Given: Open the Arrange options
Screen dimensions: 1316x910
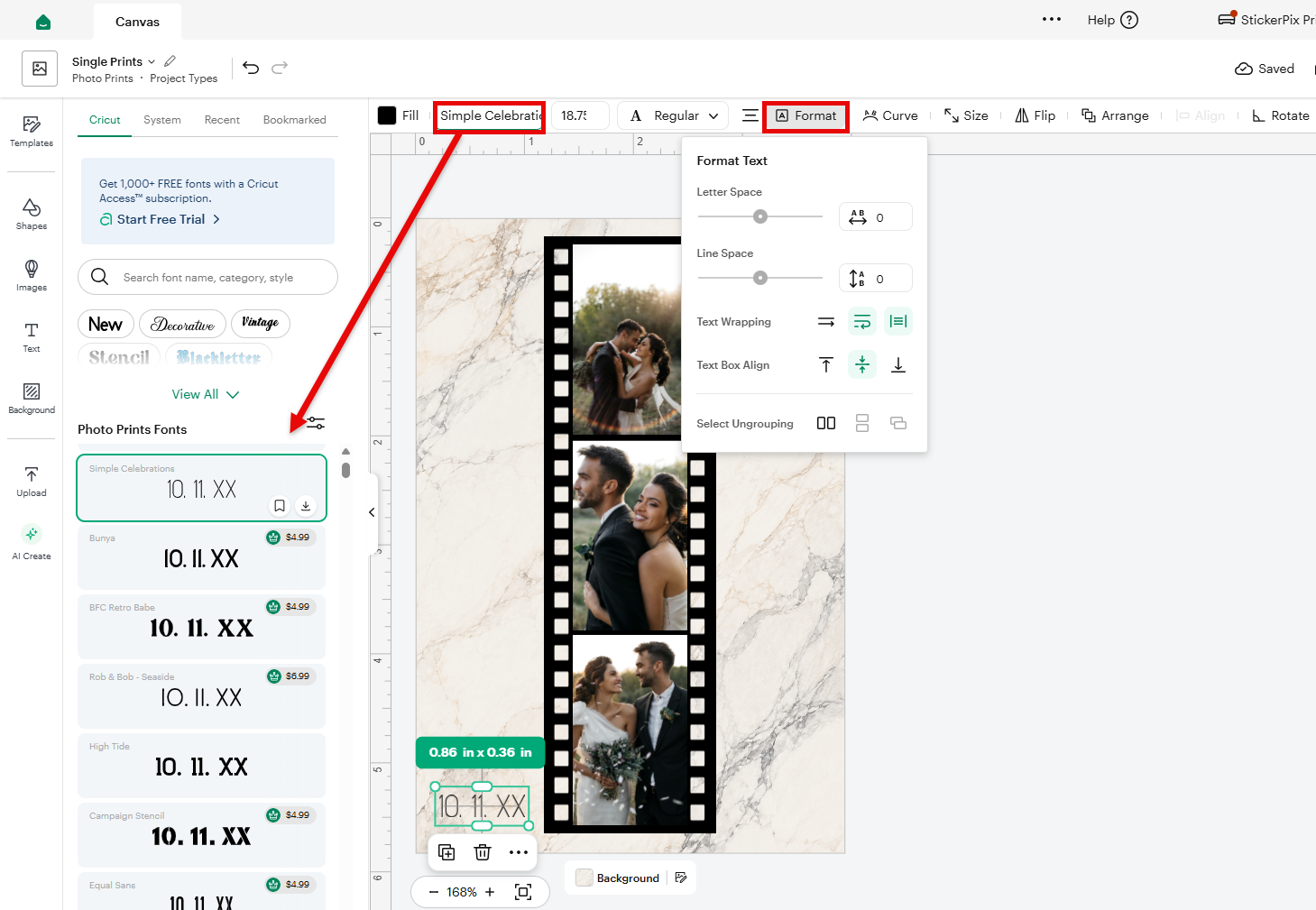Looking at the screenshot, I should click(1115, 115).
